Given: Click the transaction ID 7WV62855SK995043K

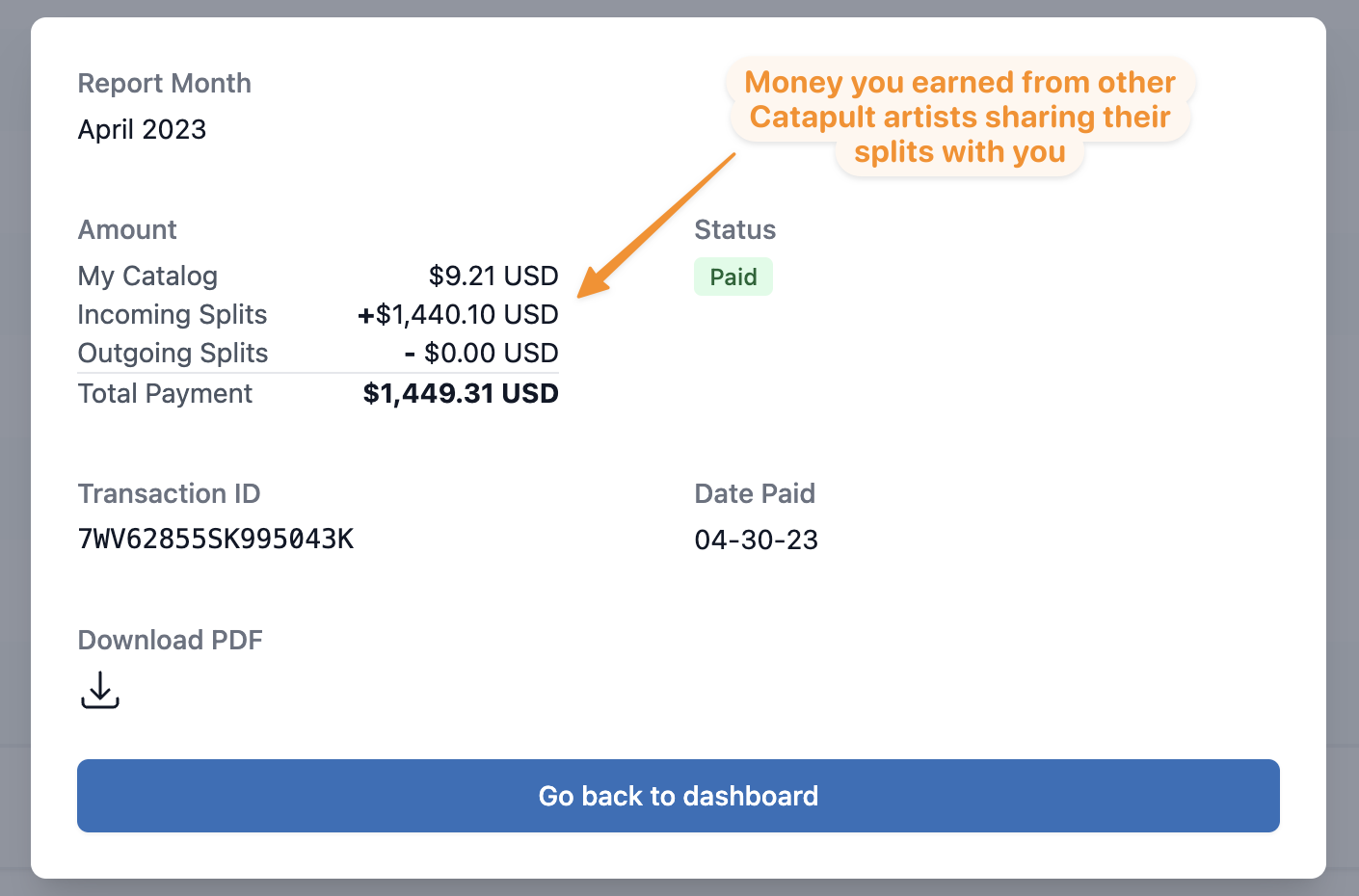Looking at the screenshot, I should pos(216,540).
